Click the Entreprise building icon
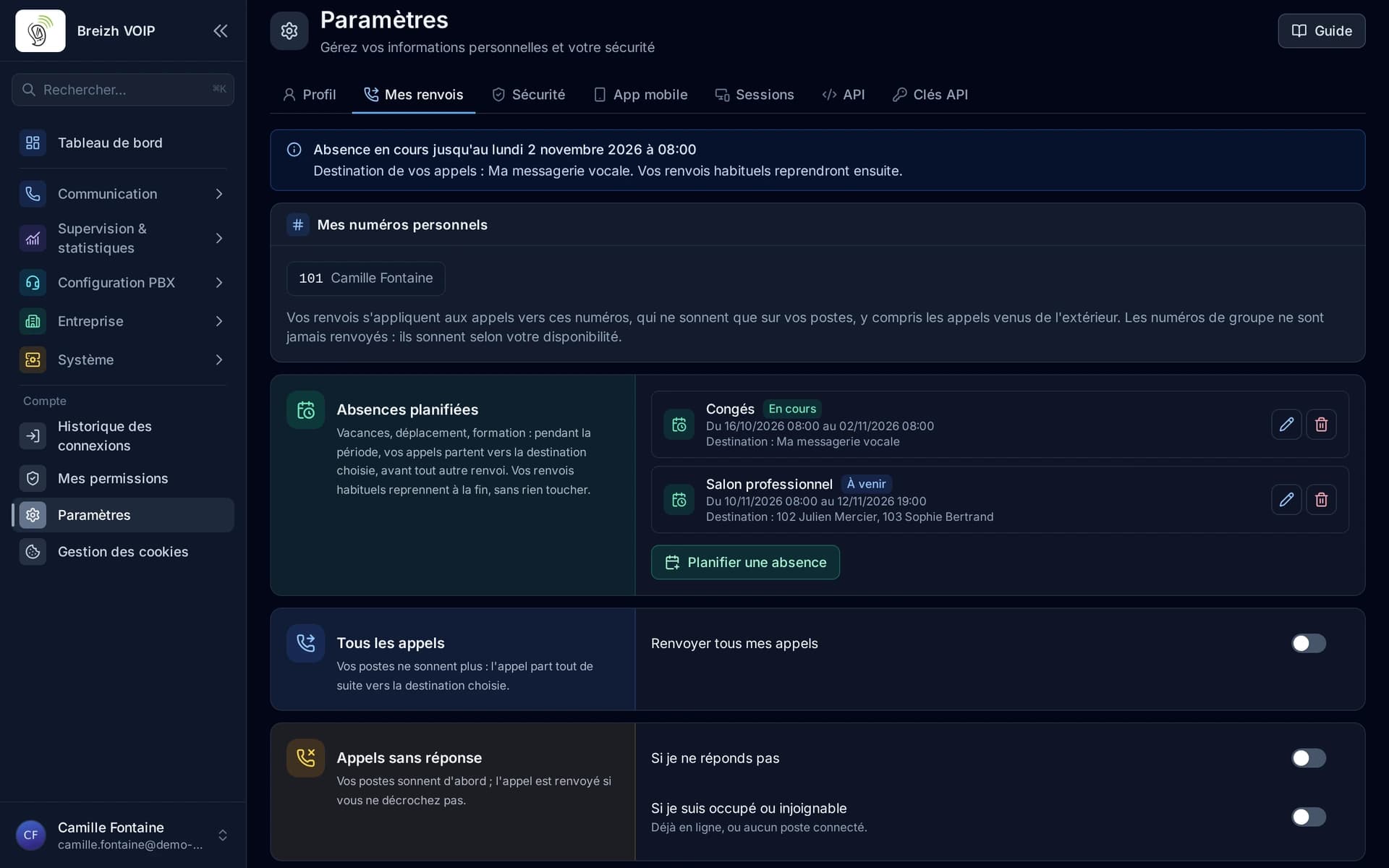 pos(33,321)
